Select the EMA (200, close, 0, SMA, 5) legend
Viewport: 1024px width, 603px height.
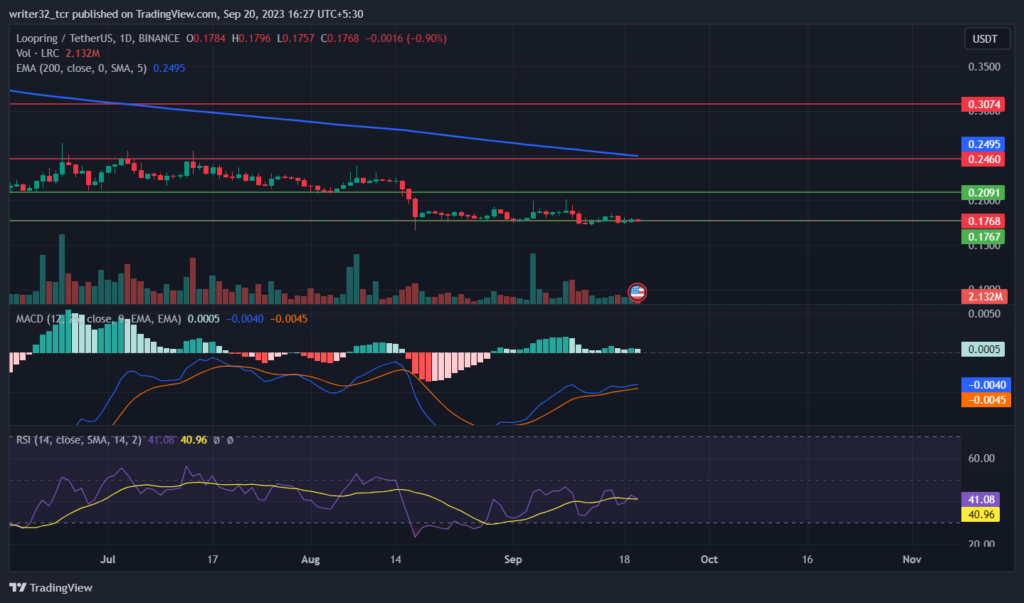coord(81,68)
